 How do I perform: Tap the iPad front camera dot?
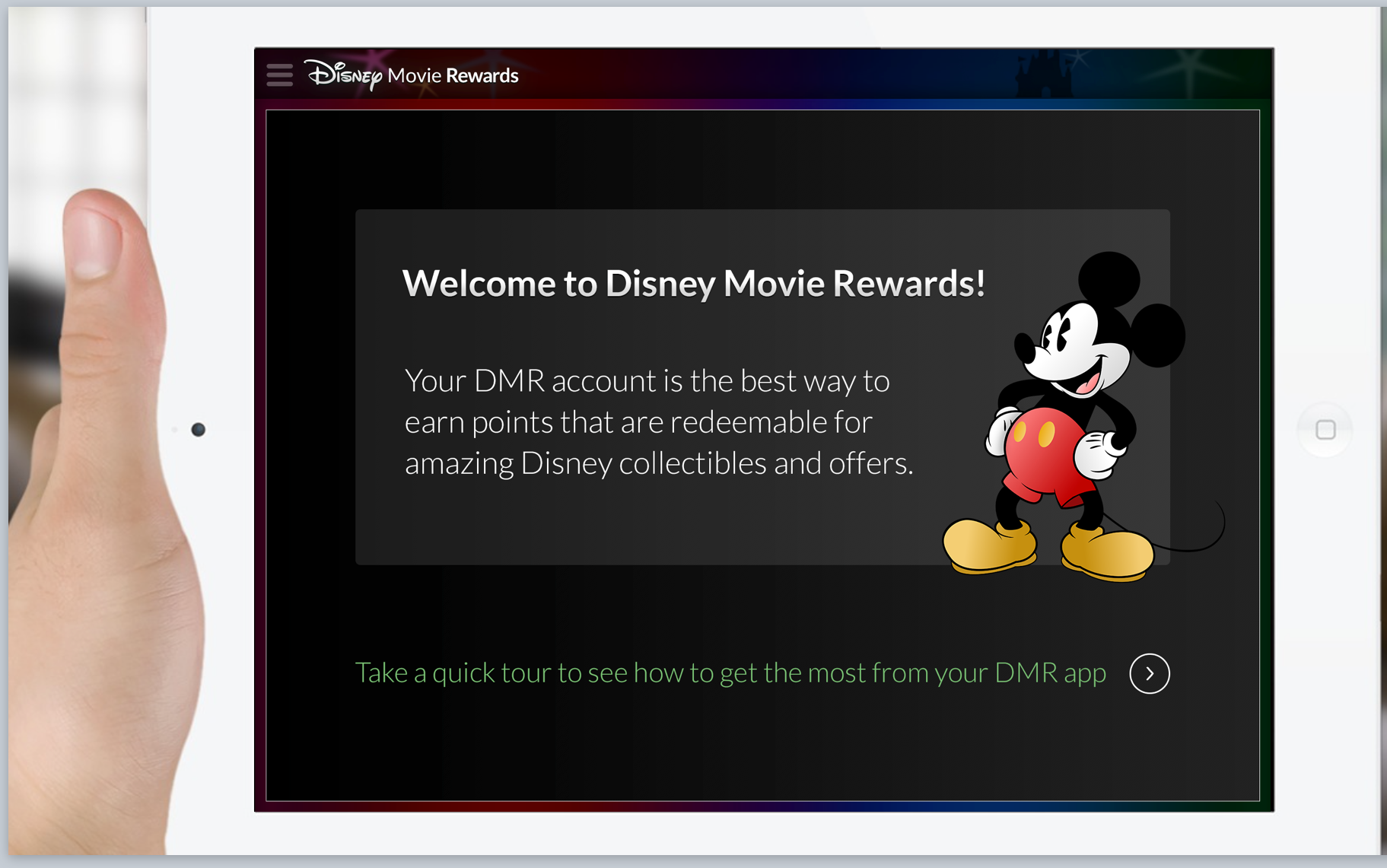click(199, 430)
